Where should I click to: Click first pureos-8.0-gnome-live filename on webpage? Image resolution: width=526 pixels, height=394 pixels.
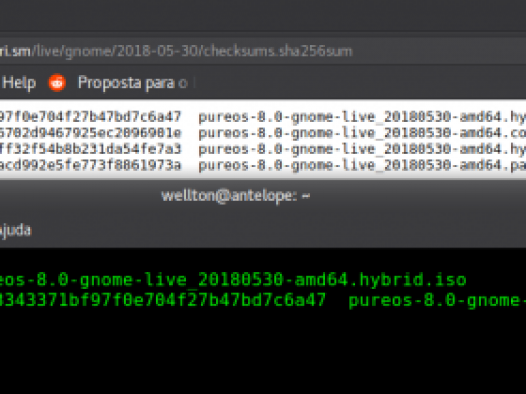click(362, 117)
